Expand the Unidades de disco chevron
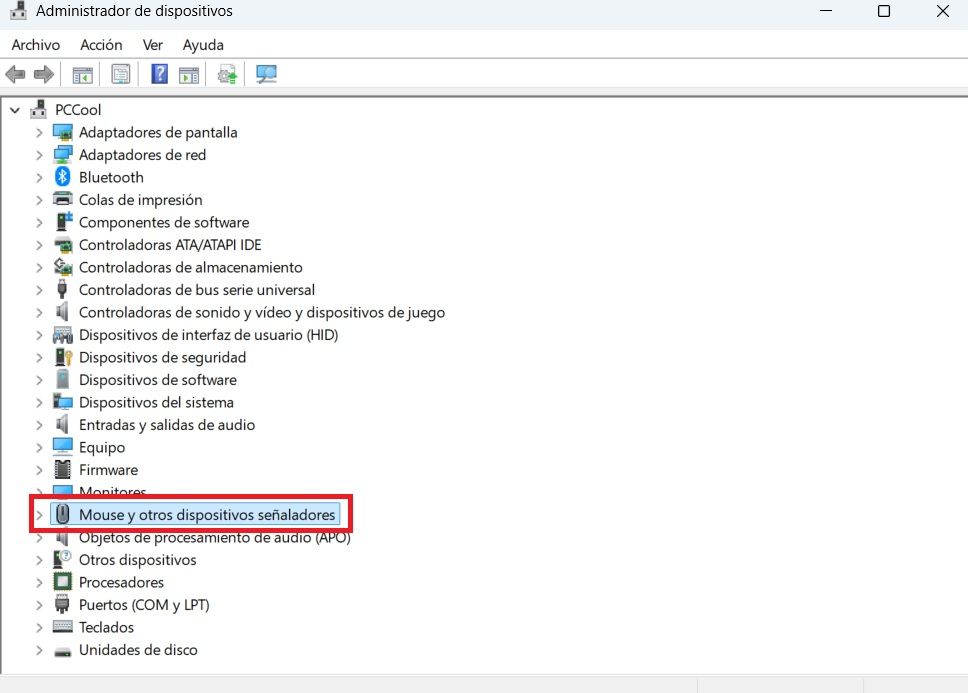968x693 pixels. point(39,650)
